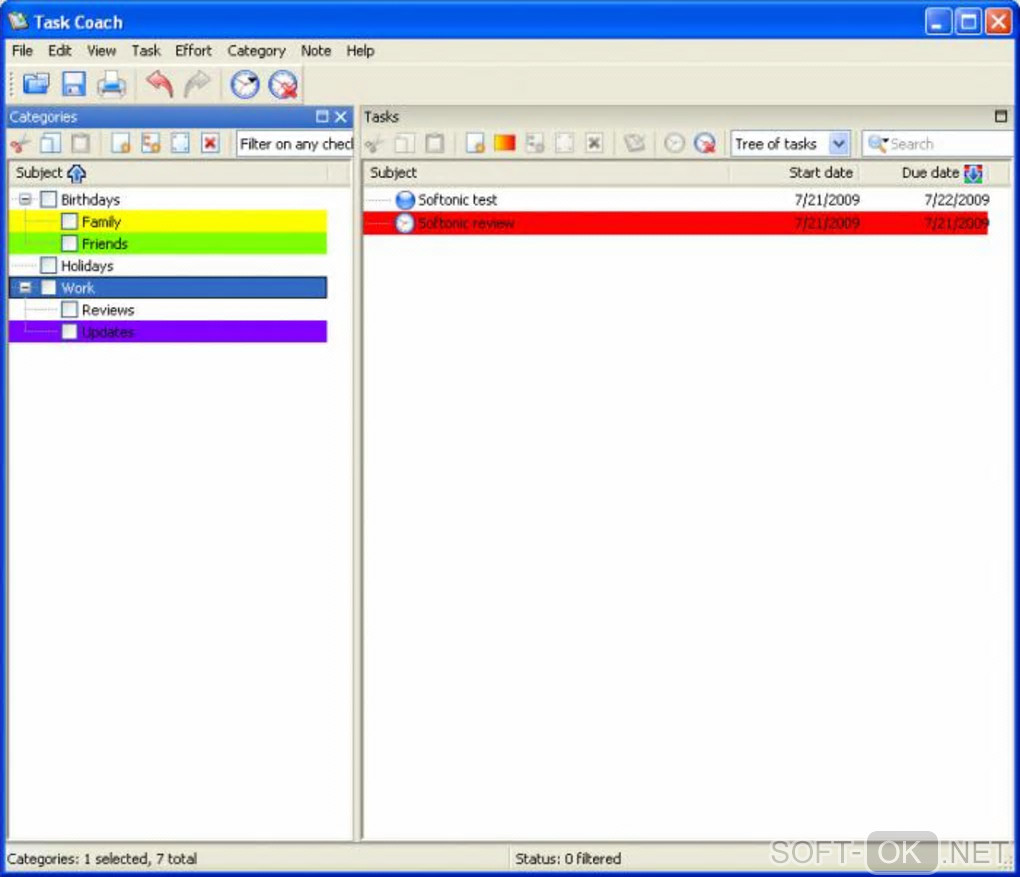Edit the selected task via Tasks toolbar icon
Screen dimensions: 1020x877
pos(565,143)
